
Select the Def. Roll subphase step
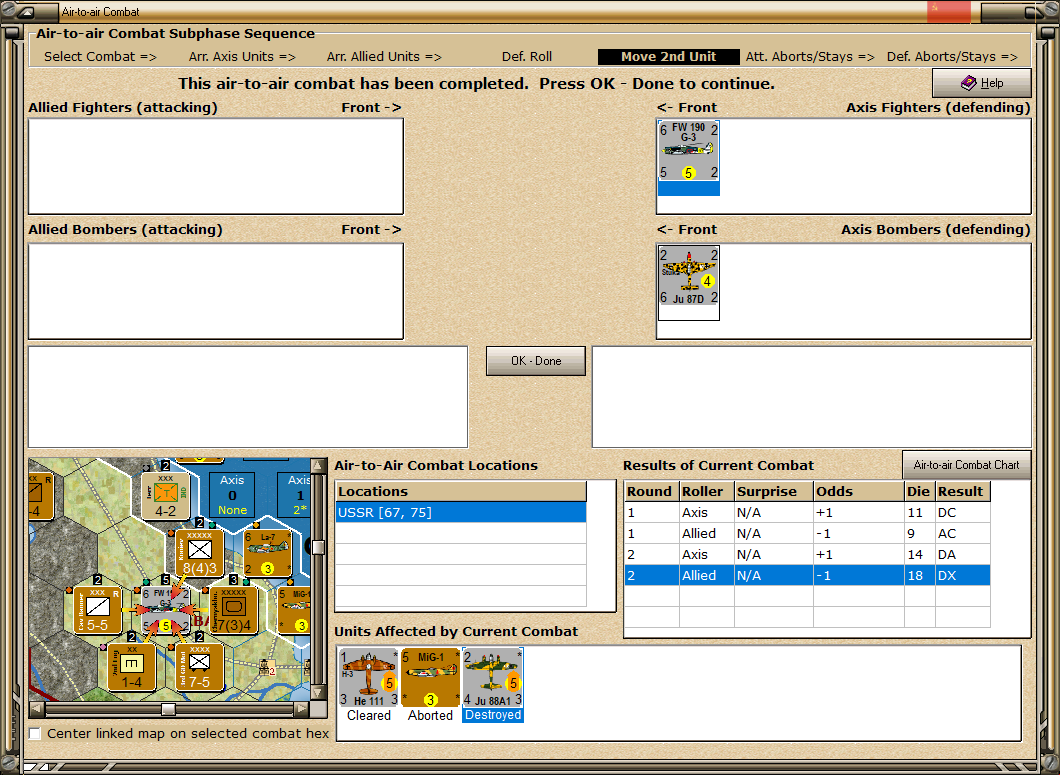coord(527,57)
